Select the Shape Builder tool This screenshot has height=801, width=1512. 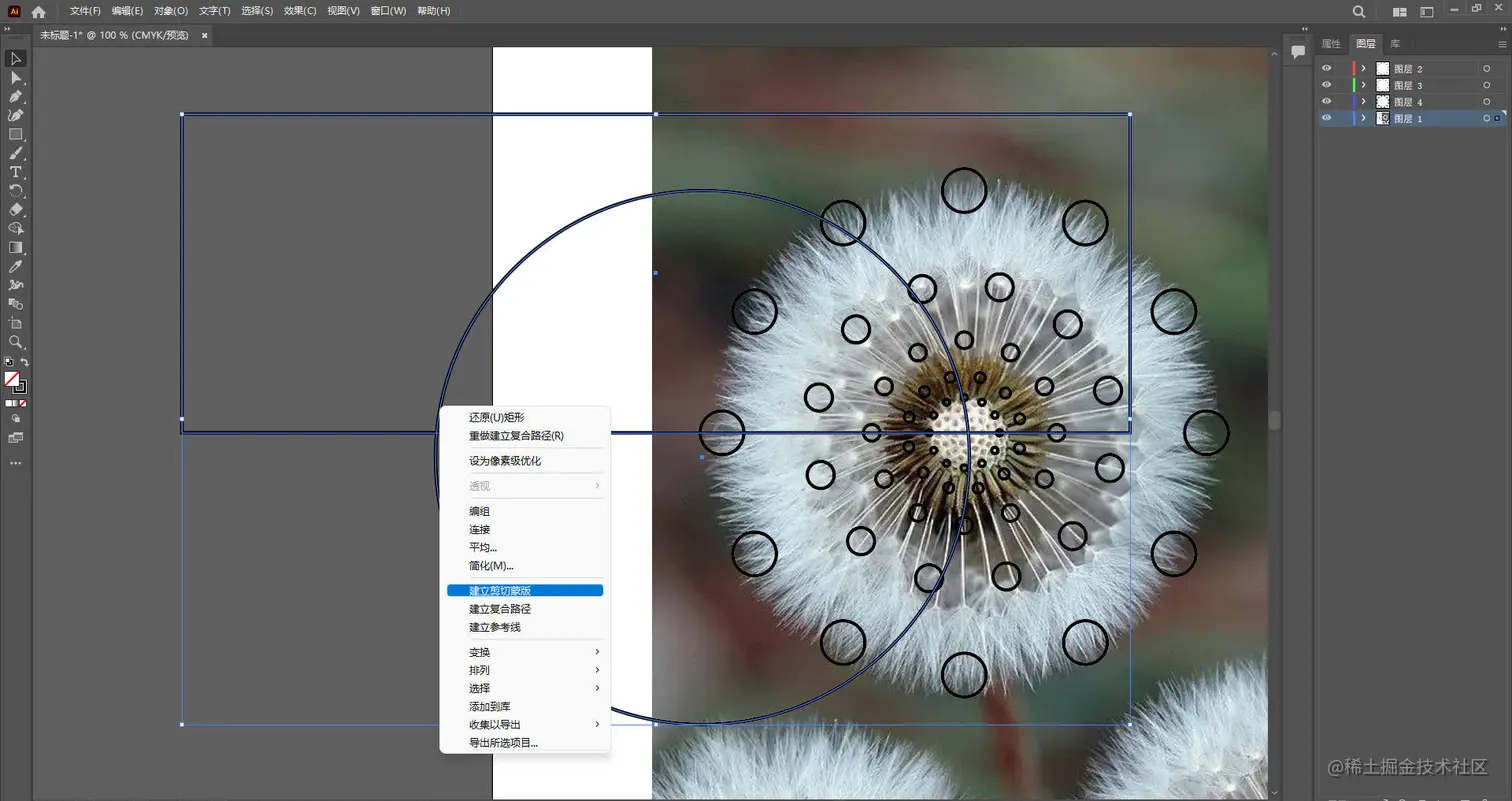16,228
